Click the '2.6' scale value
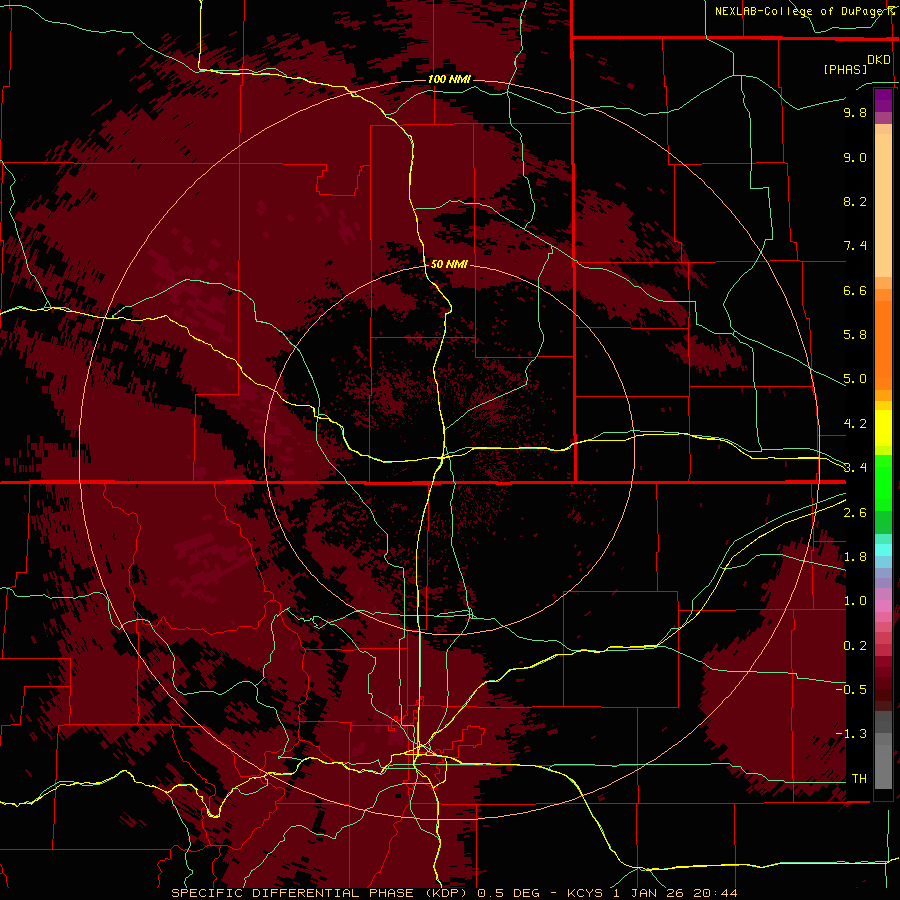The image size is (900, 900). click(x=855, y=513)
